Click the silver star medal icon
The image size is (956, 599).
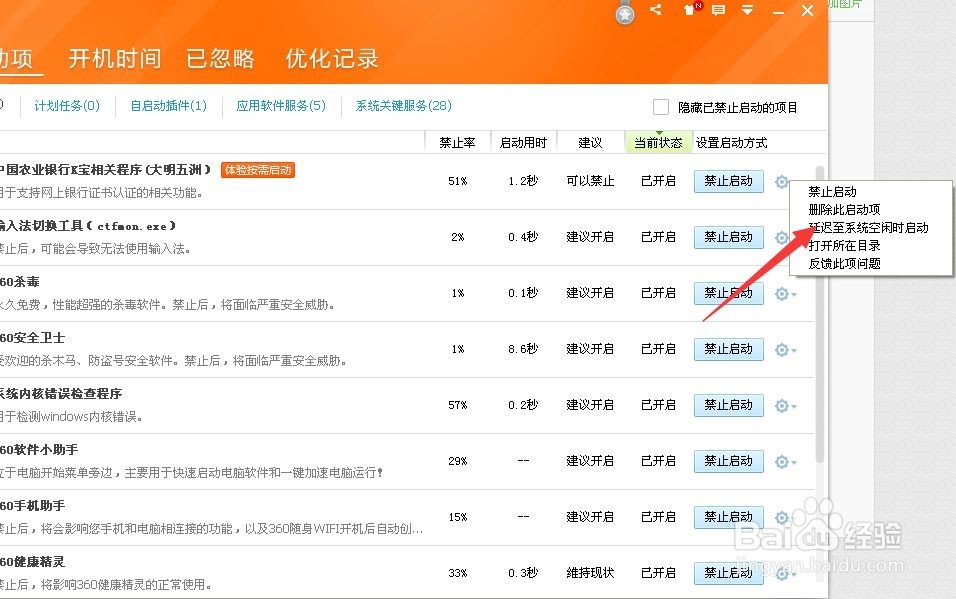(x=625, y=14)
